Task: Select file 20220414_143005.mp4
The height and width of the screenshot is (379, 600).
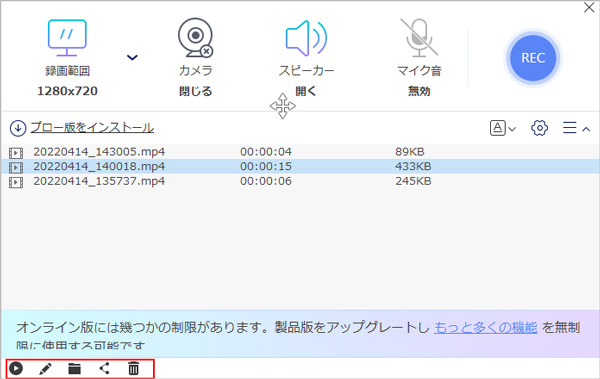Action: [x=99, y=152]
